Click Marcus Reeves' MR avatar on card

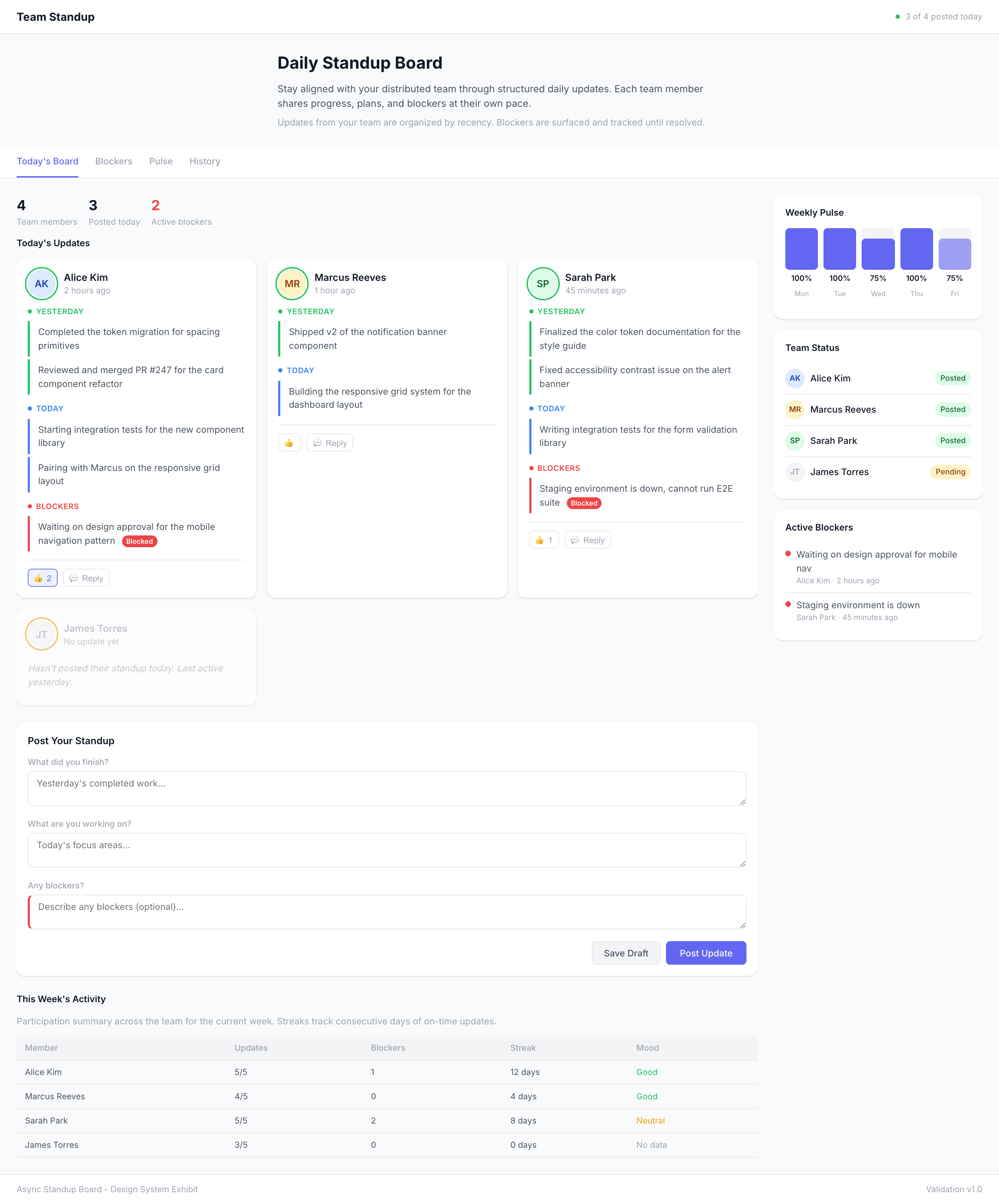pyautogui.click(x=292, y=283)
